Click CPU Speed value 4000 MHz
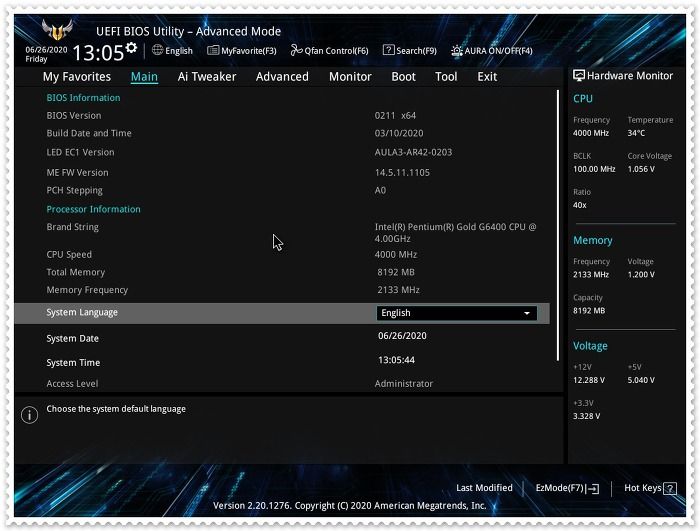This screenshot has height=531, width=700. tap(396, 255)
